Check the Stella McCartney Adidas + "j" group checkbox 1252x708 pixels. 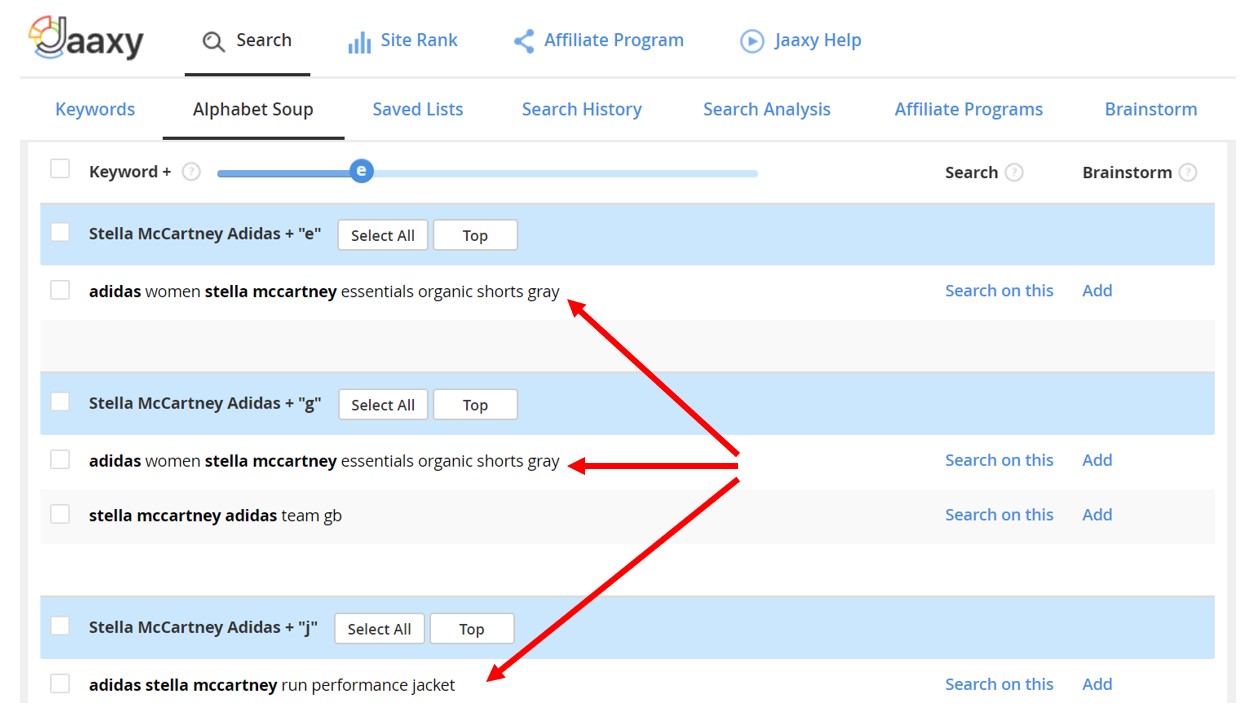60,625
